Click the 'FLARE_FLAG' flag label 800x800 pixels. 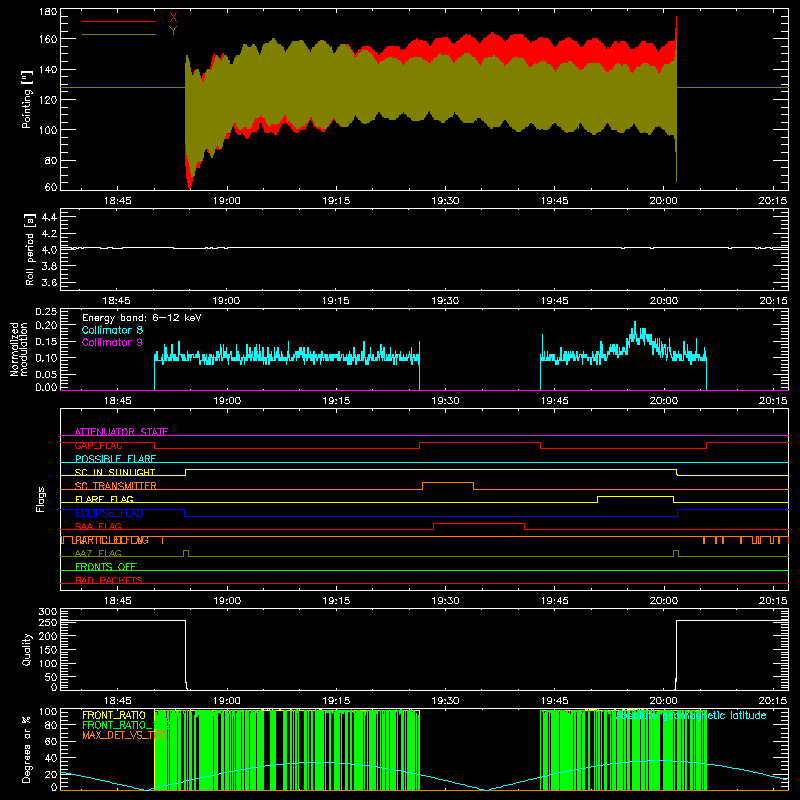pyautogui.click(x=104, y=499)
